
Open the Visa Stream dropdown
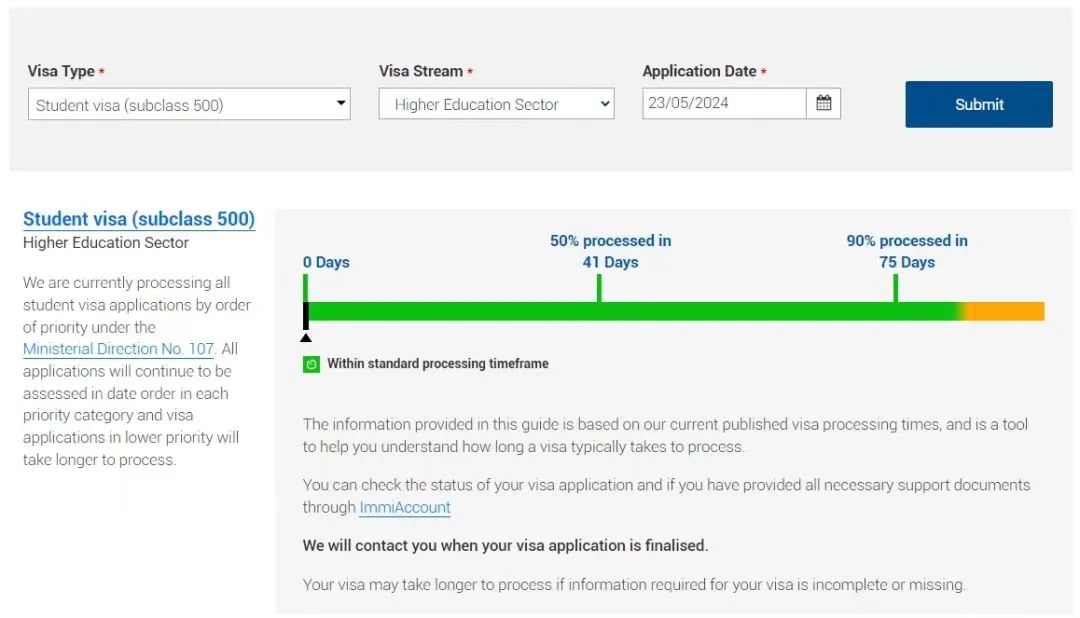496,104
